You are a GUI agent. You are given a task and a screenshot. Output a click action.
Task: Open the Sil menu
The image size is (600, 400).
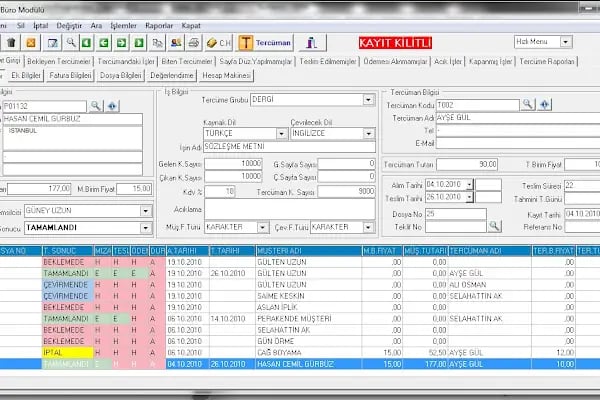[21, 26]
